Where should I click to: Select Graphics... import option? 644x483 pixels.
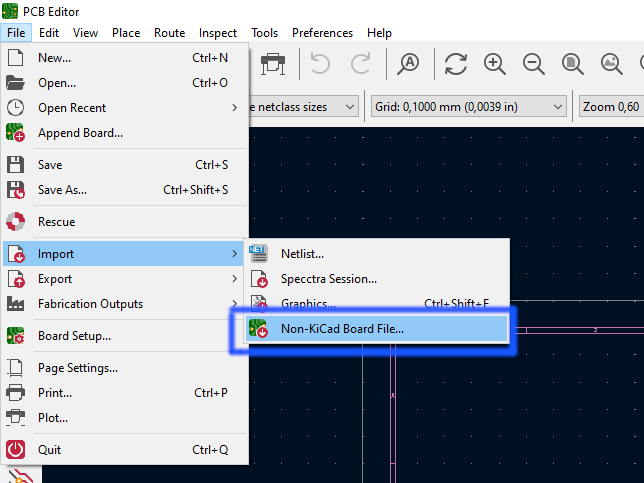click(x=377, y=304)
